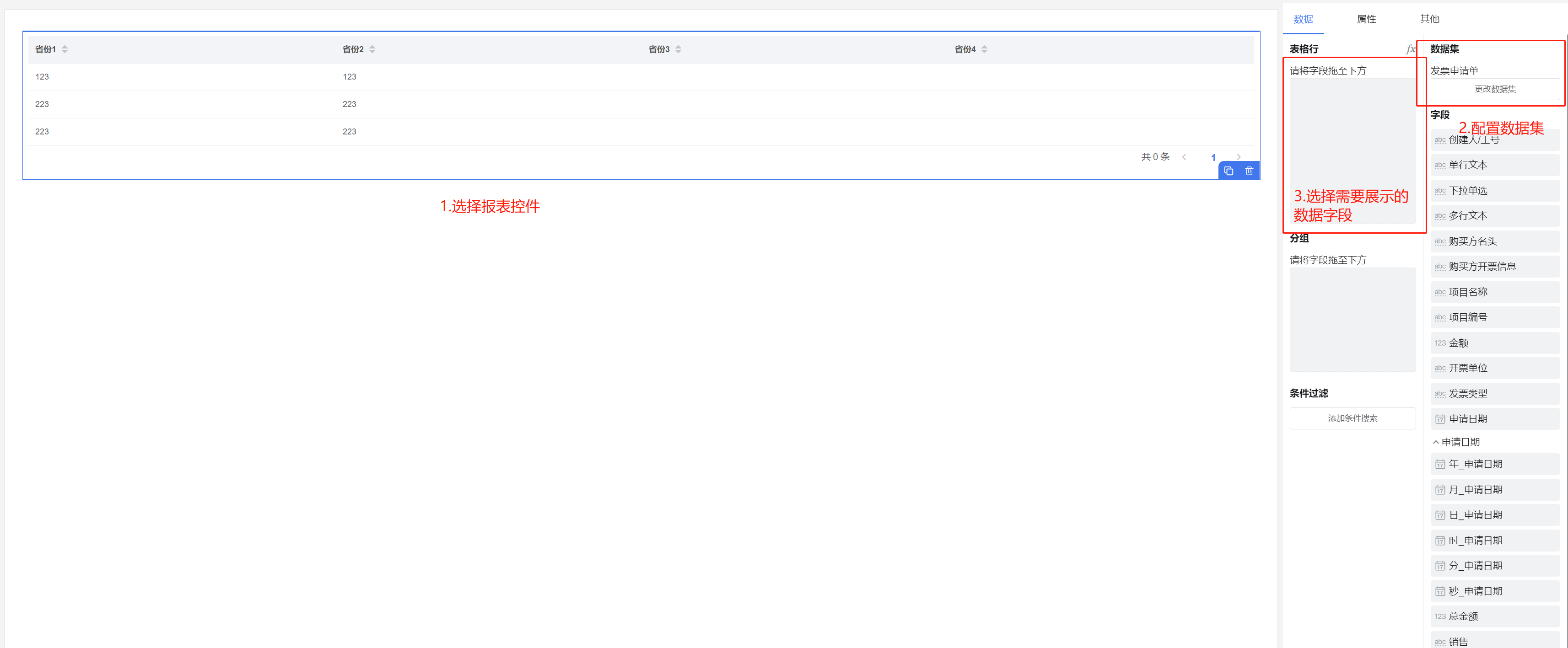Select page number 1 in the pagination
The height and width of the screenshot is (648, 1568).
(x=1213, y=158)
